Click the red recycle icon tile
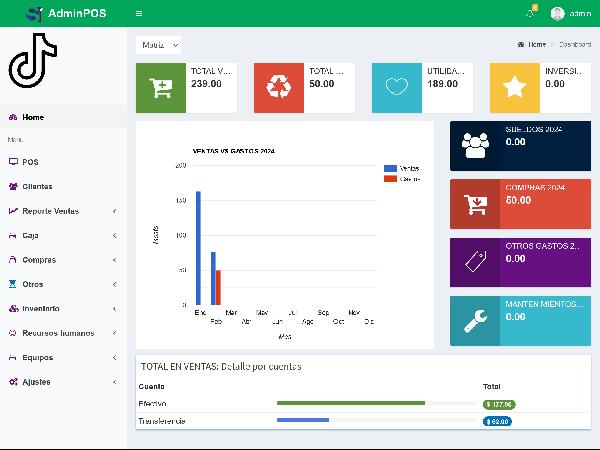This screenshot has width=600, height=450. point(278,87)
